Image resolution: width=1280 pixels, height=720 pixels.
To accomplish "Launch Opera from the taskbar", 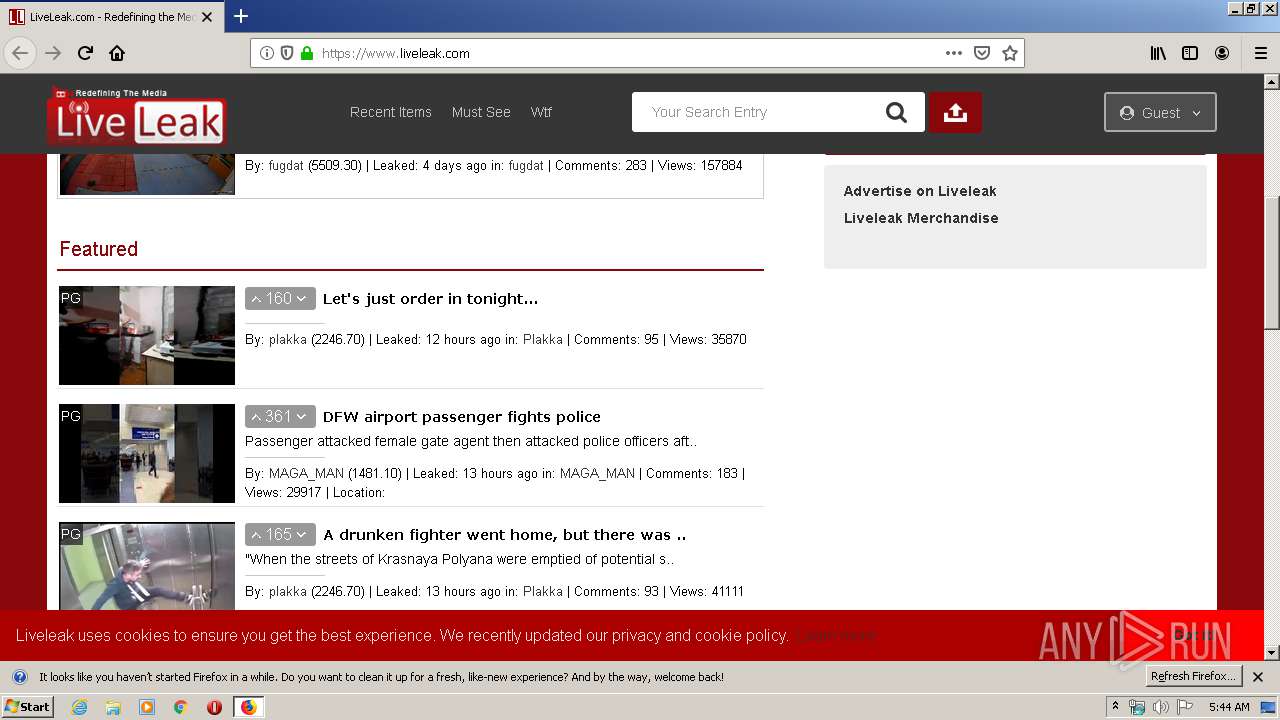I will (x=214, y=707).
